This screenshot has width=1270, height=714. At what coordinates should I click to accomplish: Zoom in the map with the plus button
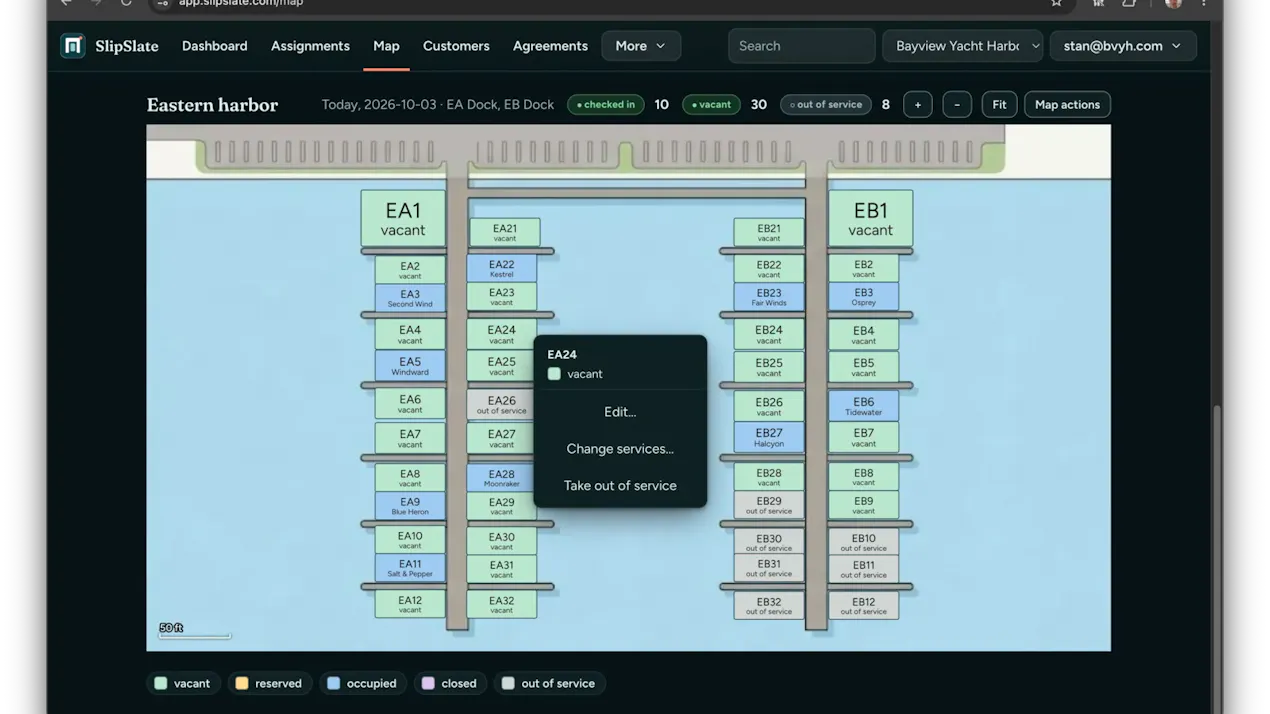917,104
